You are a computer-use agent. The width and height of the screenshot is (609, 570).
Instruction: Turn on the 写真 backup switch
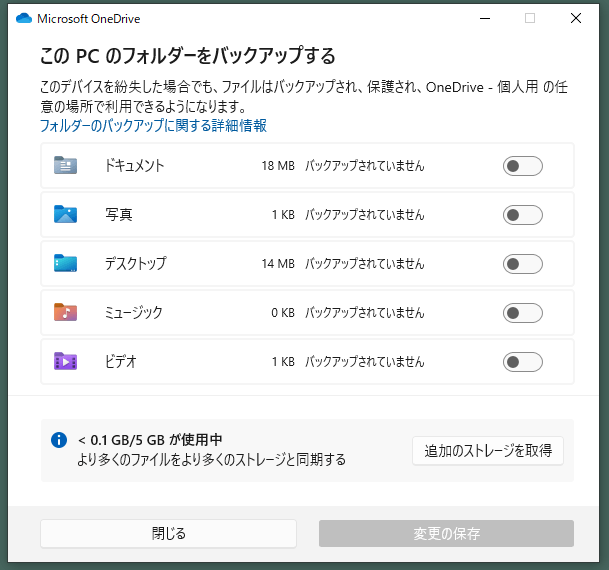coord(522,215)
